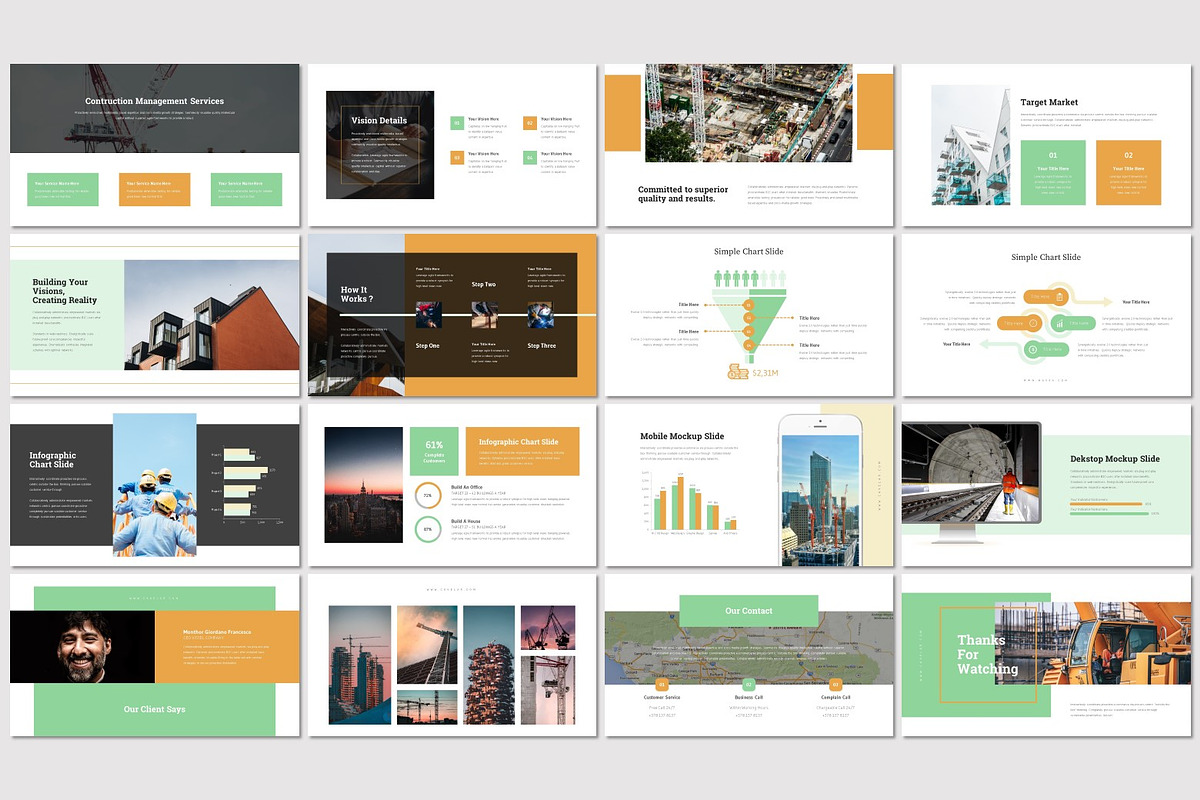The image size is (1200, 800).
Task: Click the orange 02 Target Market card
Action: [1128, 173]
